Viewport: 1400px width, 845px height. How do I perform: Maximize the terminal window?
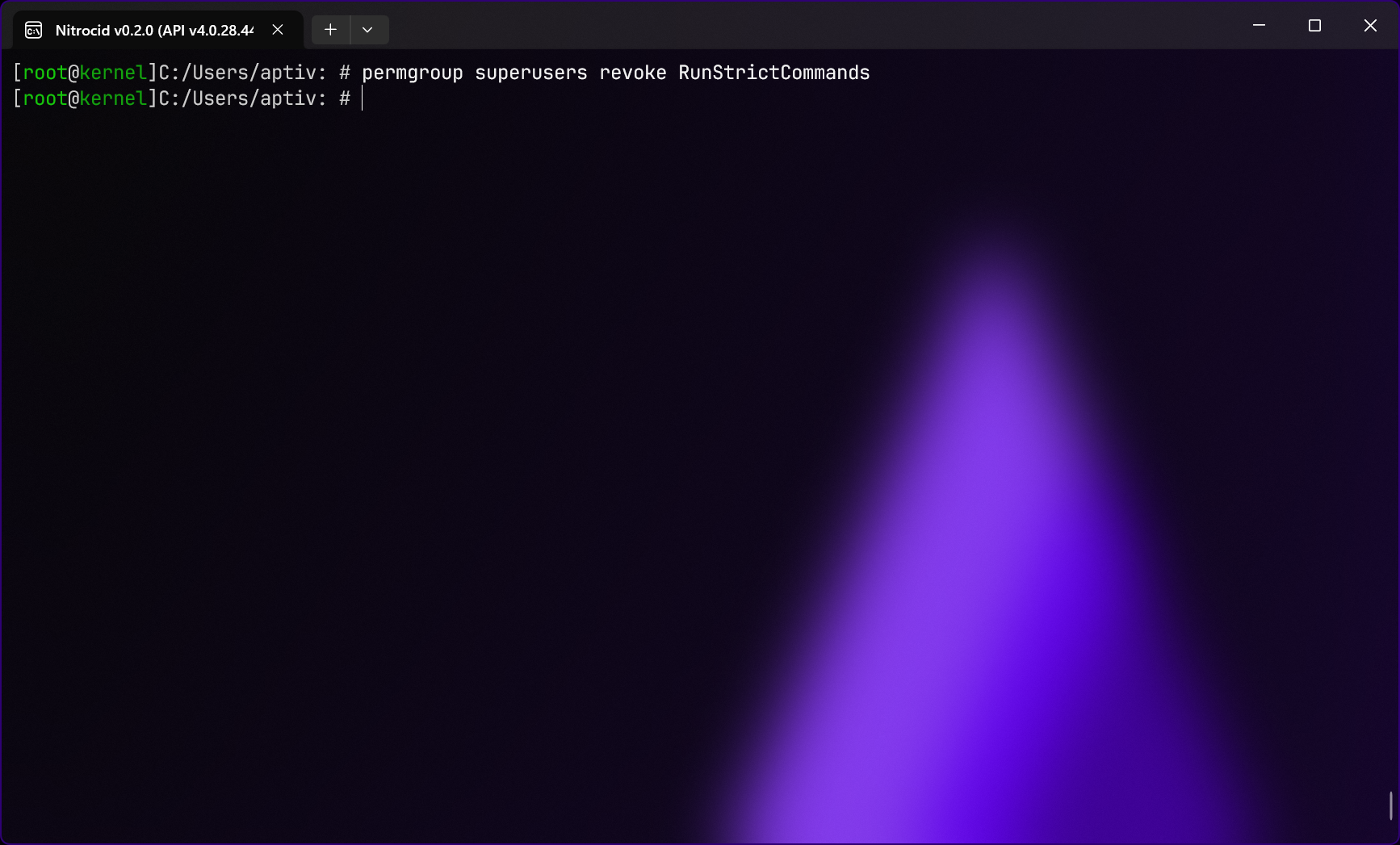[1314, 26]
